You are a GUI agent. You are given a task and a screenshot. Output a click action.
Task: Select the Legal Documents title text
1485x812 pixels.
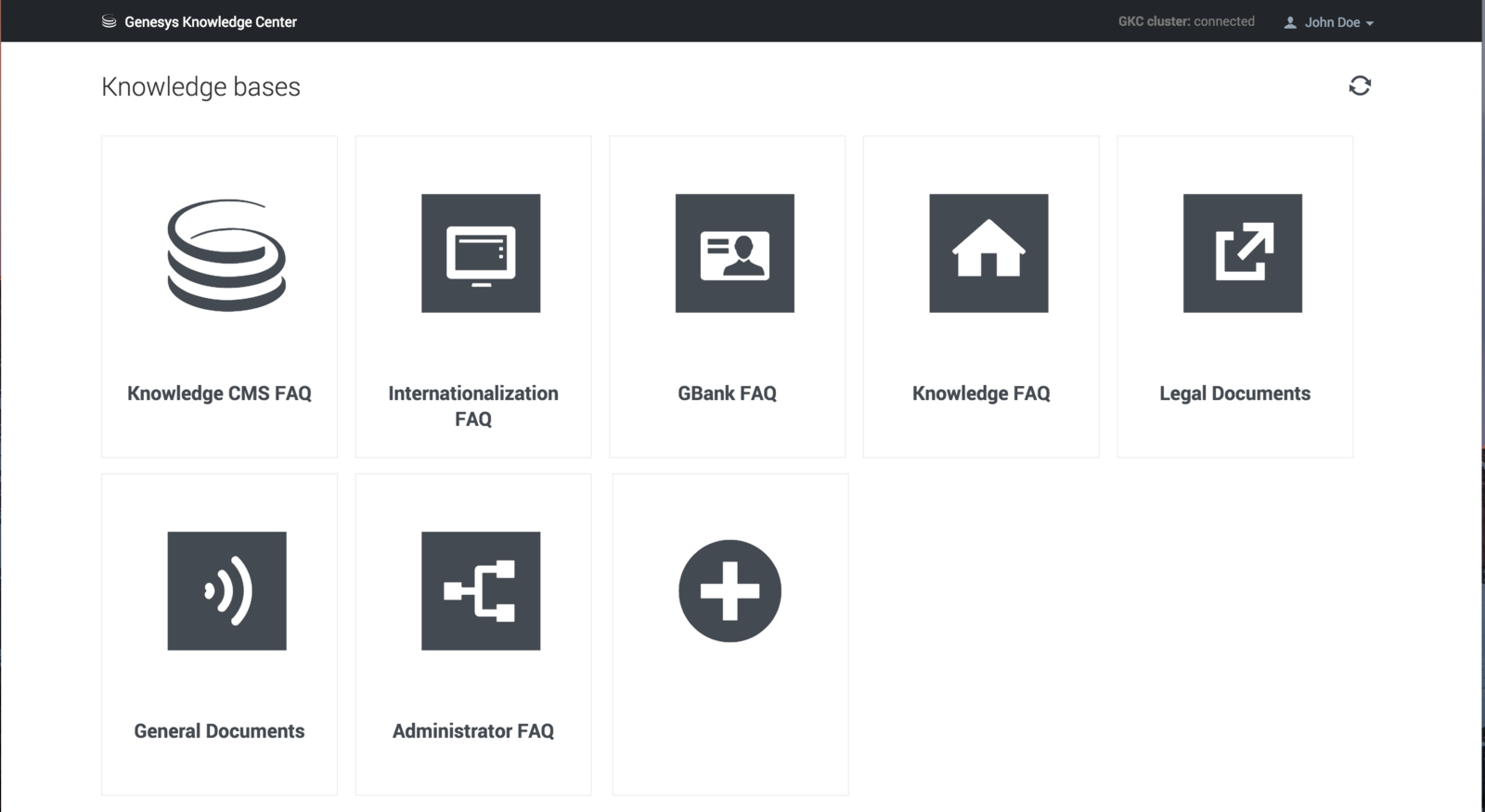[1234, 393]
